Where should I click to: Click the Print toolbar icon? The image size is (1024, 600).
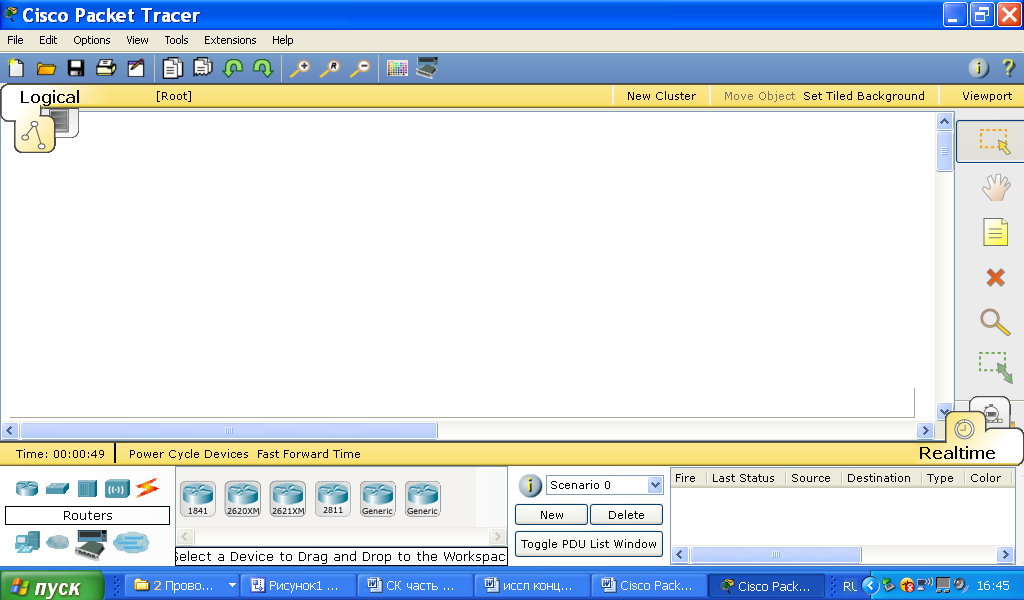(106, 68)
